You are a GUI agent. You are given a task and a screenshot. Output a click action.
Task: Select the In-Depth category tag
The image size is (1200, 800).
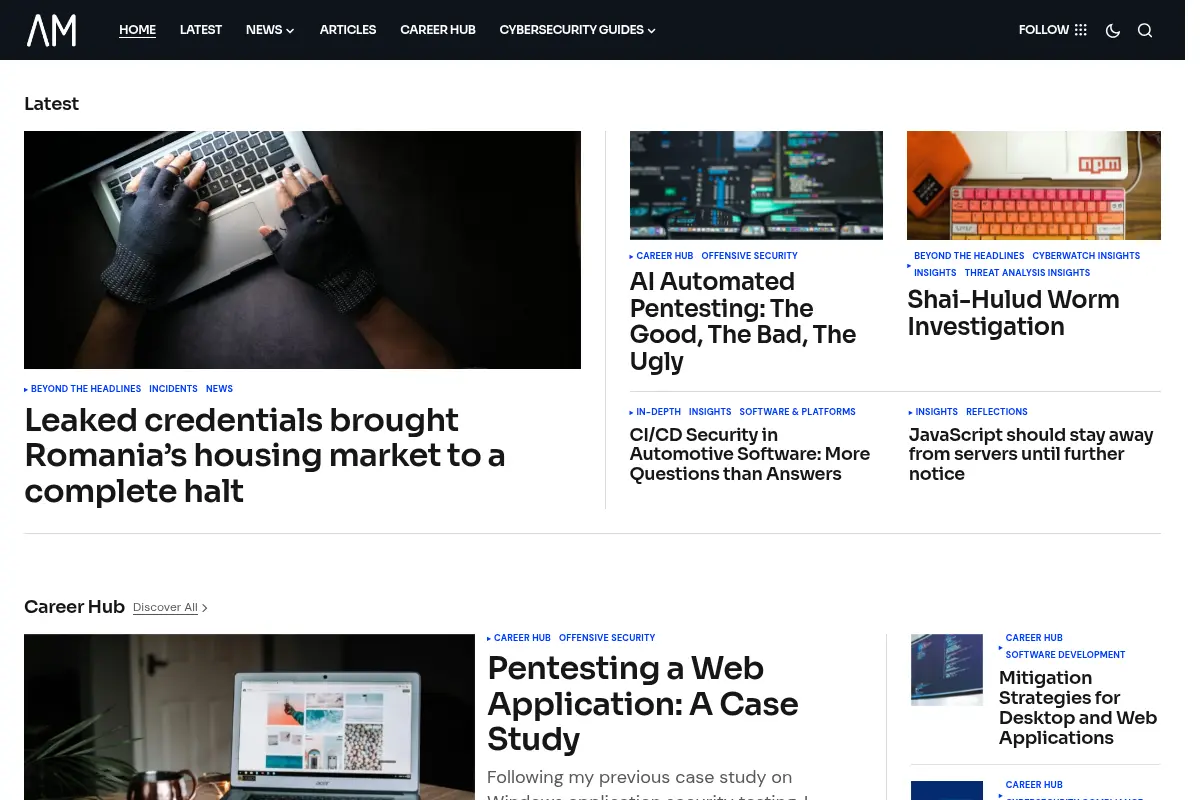659,412
